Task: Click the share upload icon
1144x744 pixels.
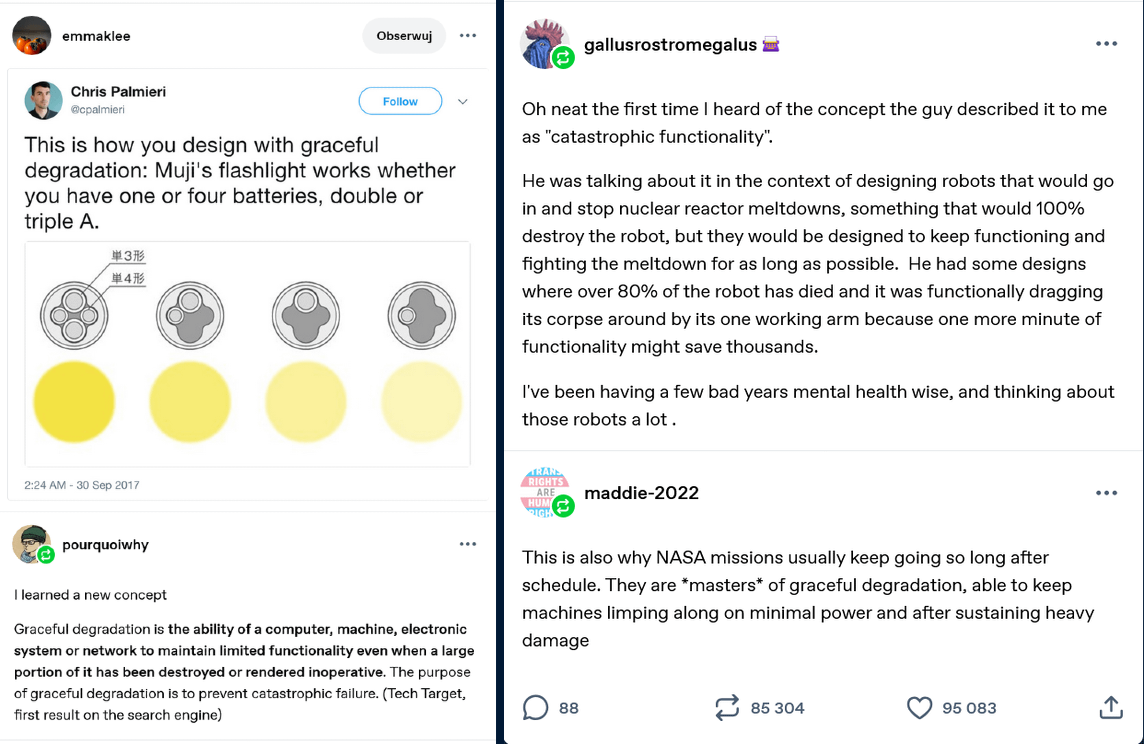Action: pos(1110,708)
